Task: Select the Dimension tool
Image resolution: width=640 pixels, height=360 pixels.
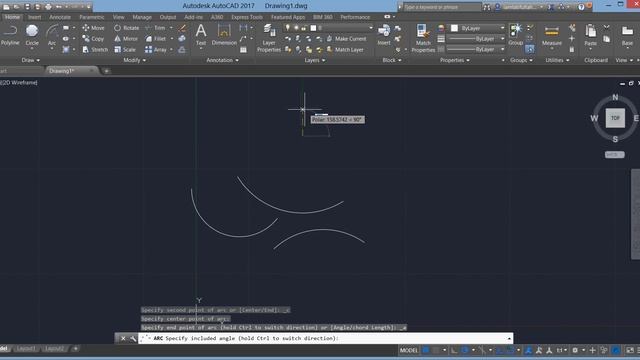Action: click(x=224, y=34)
